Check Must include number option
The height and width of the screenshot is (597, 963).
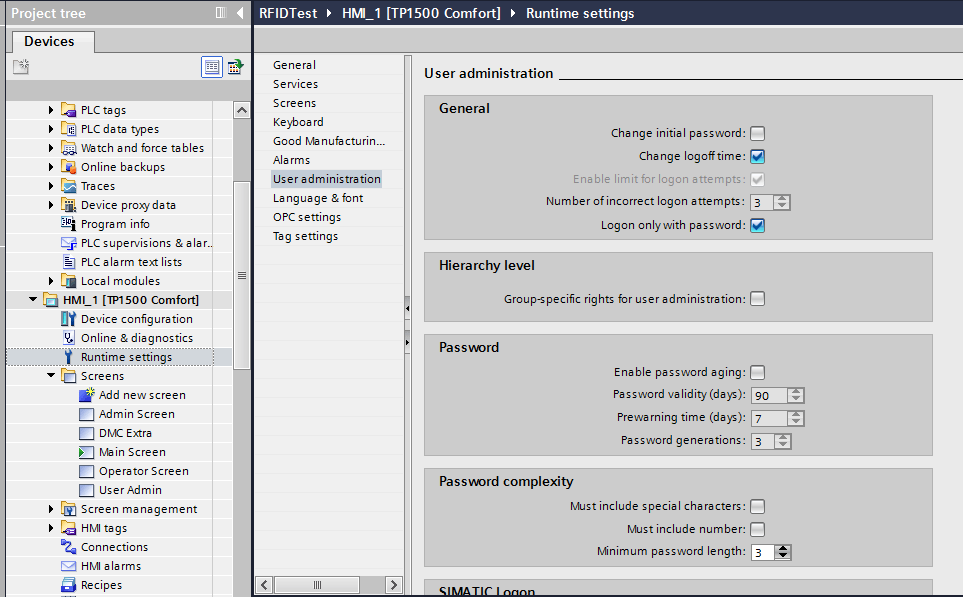click(x=758, y=529)
